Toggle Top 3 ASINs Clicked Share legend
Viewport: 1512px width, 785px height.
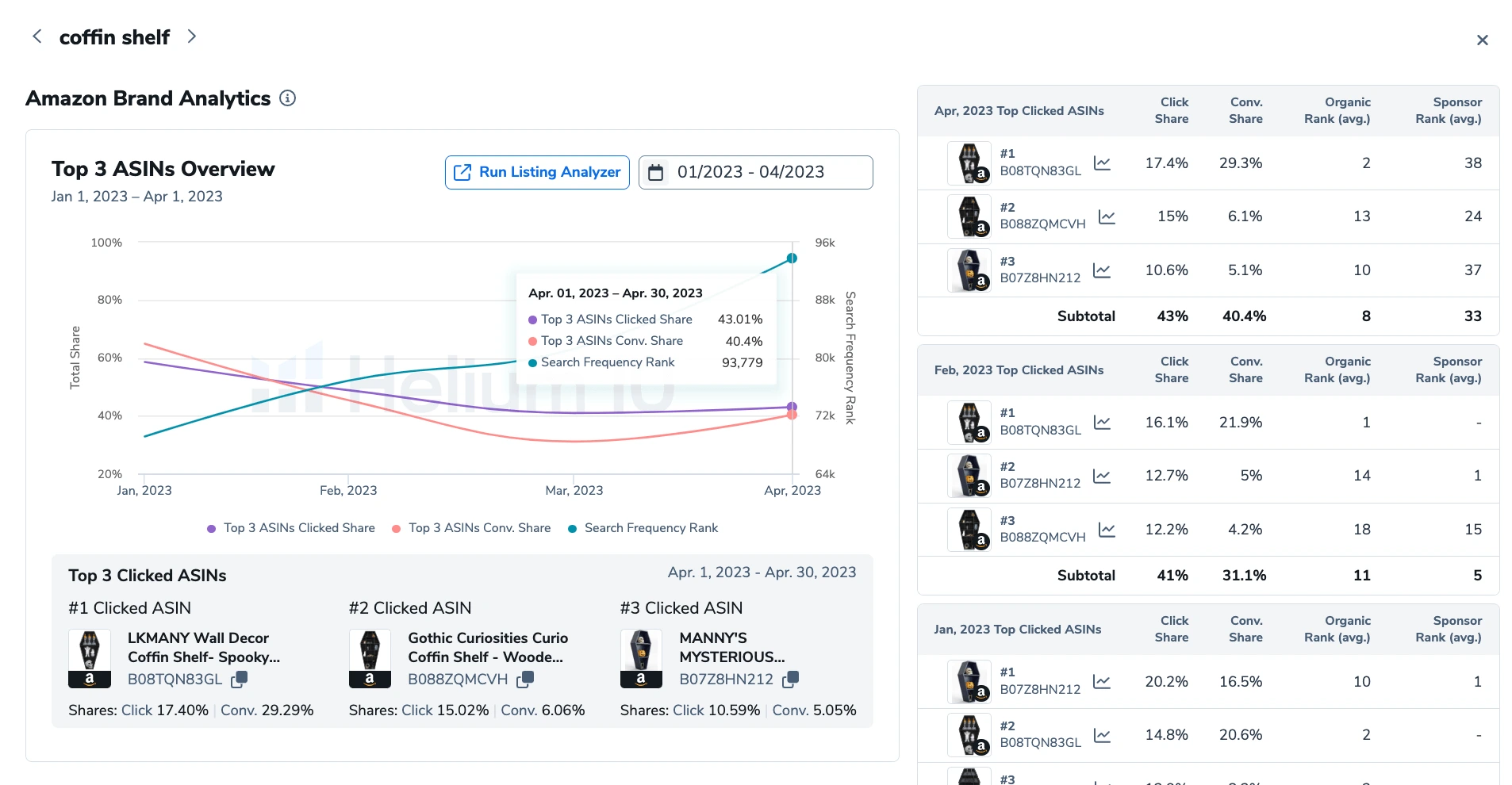click(x=291, y=528)
